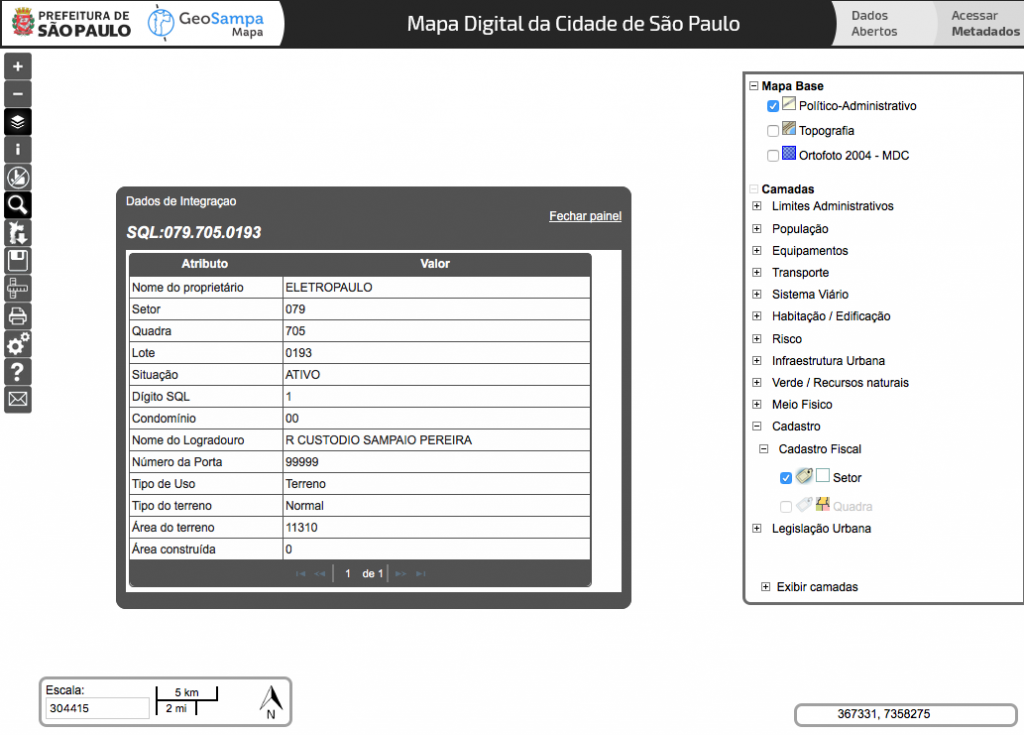1024x735 pixels.
Task: Click the save map icon
Action: tap(17, 261)
